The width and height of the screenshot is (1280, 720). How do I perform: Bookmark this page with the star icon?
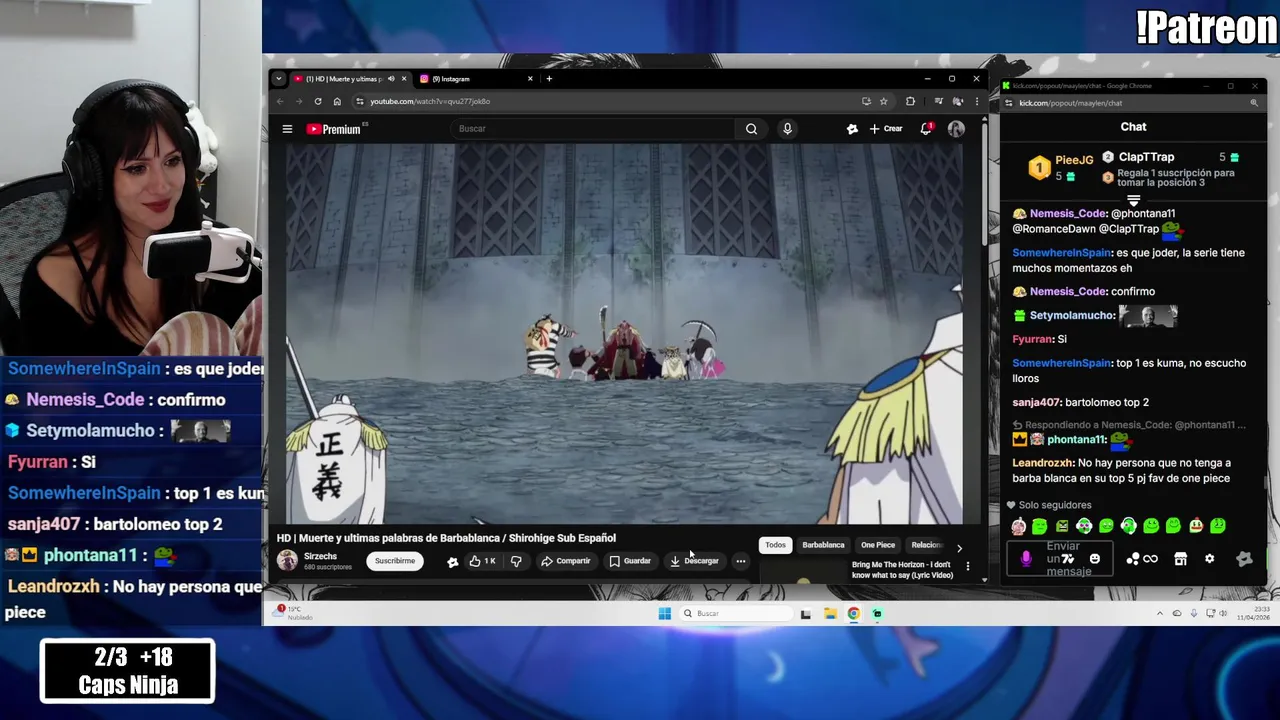point(883,101)
